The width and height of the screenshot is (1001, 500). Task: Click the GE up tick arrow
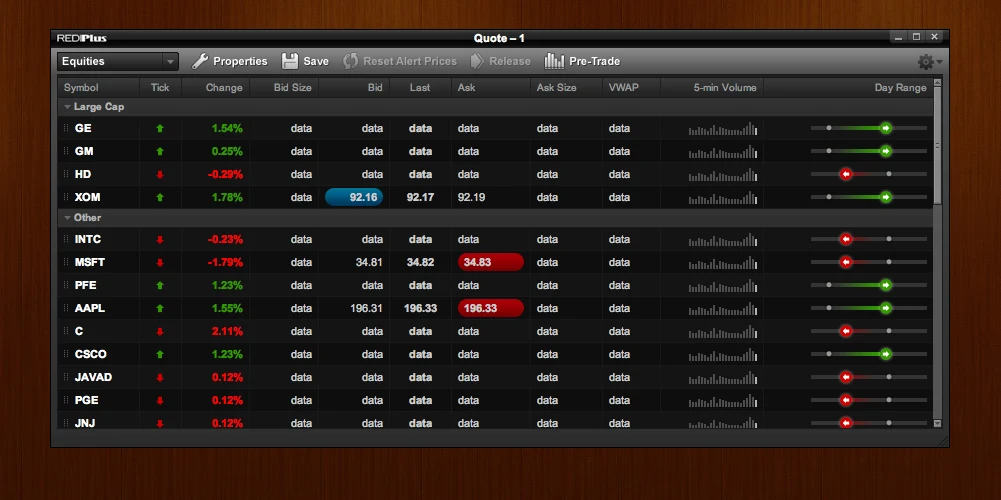coord(160,128)
